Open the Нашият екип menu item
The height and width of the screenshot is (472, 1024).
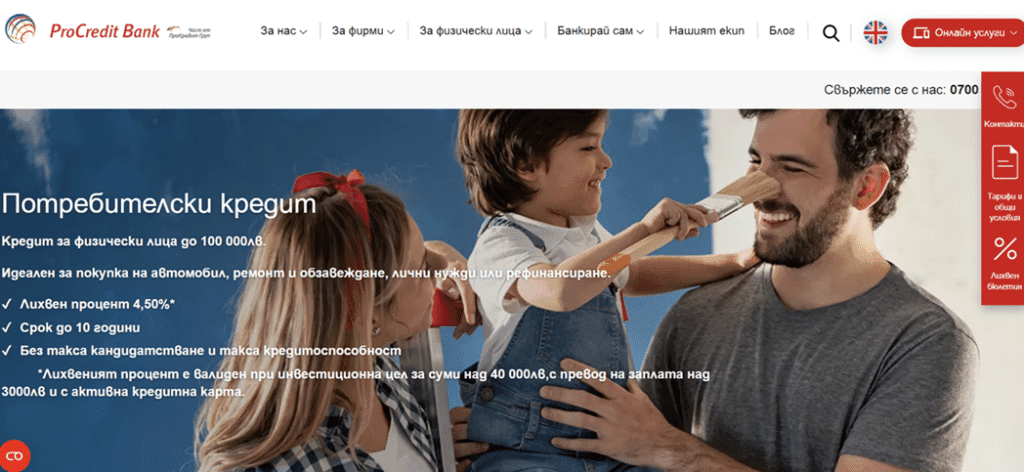point(707,31)
